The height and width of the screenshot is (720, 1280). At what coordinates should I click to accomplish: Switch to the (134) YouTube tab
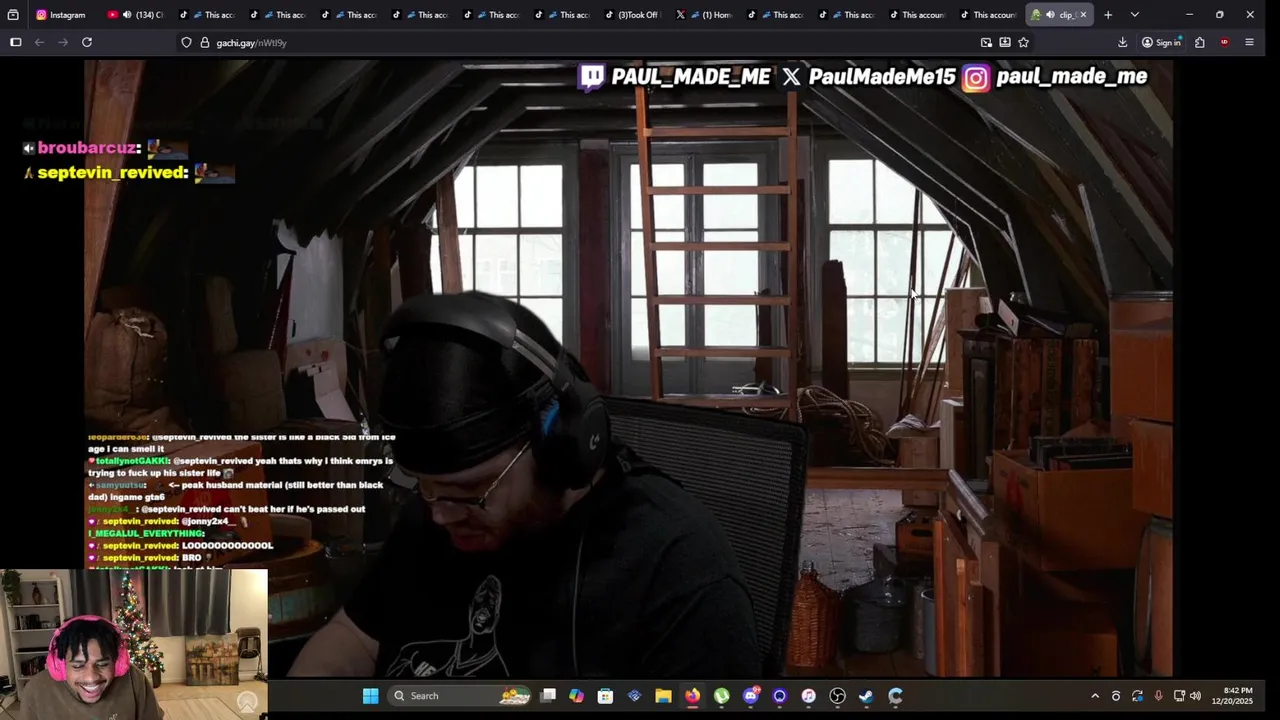pyautogui.click(x=136, y=15)
